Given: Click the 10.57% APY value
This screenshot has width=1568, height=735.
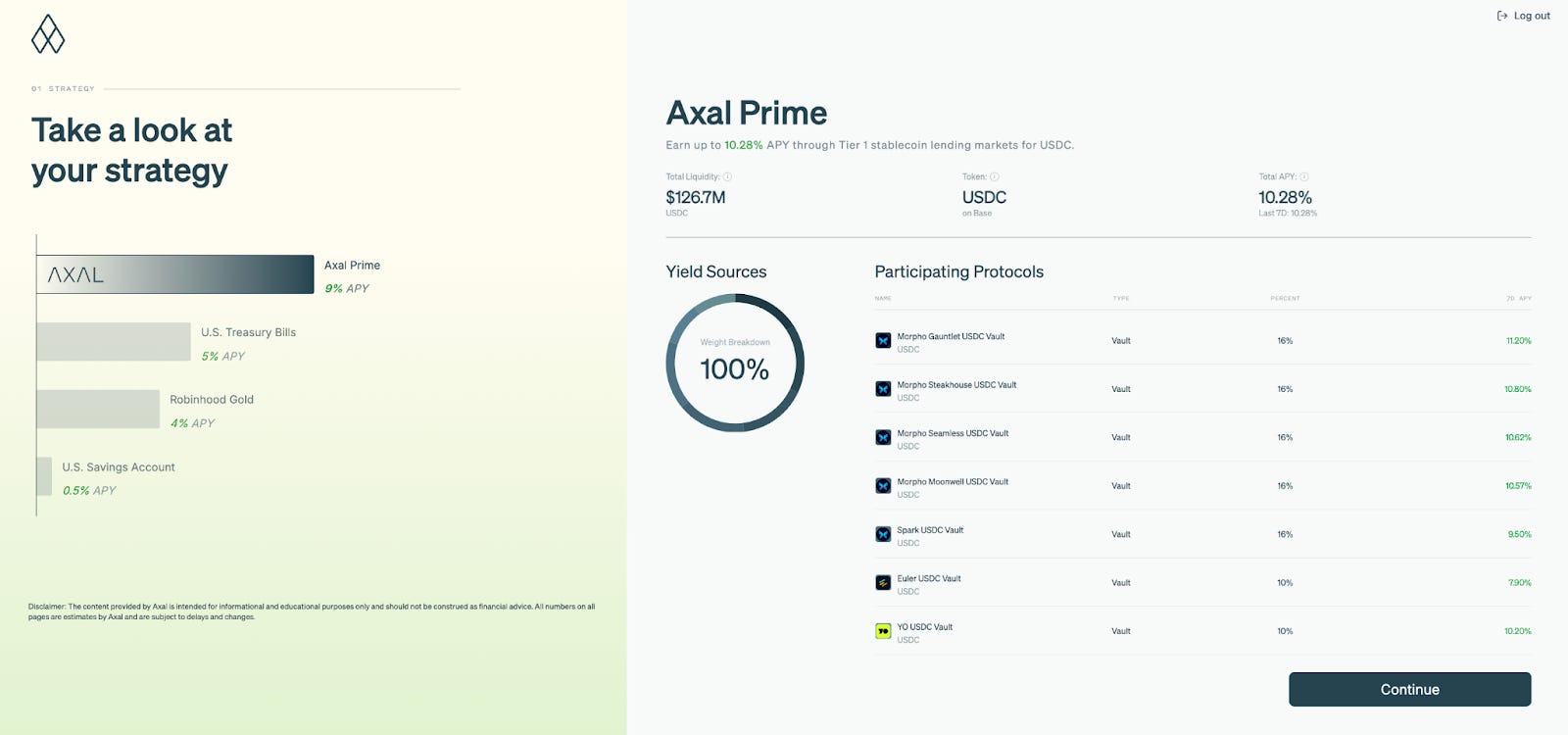Looking at the screenshot, I should coord(1518,486).
